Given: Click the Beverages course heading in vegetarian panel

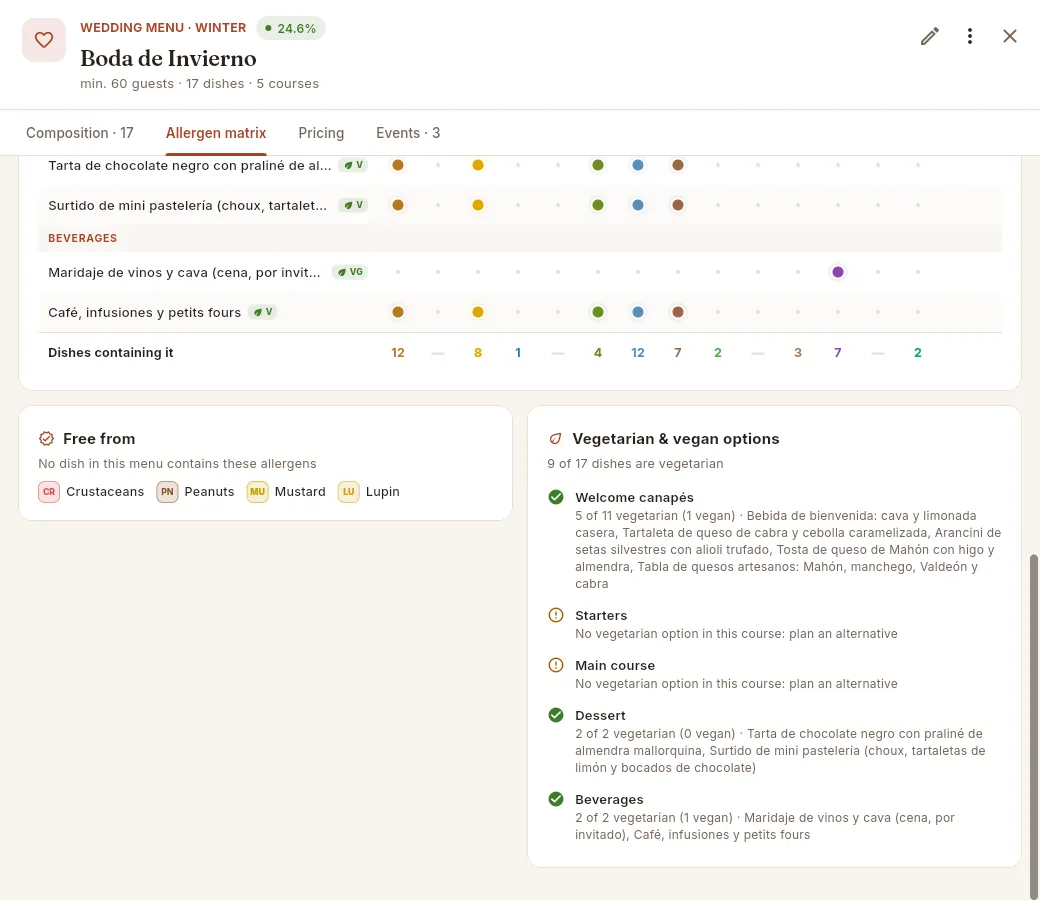Looking at the screenshot, I should [x=609, y=800].
